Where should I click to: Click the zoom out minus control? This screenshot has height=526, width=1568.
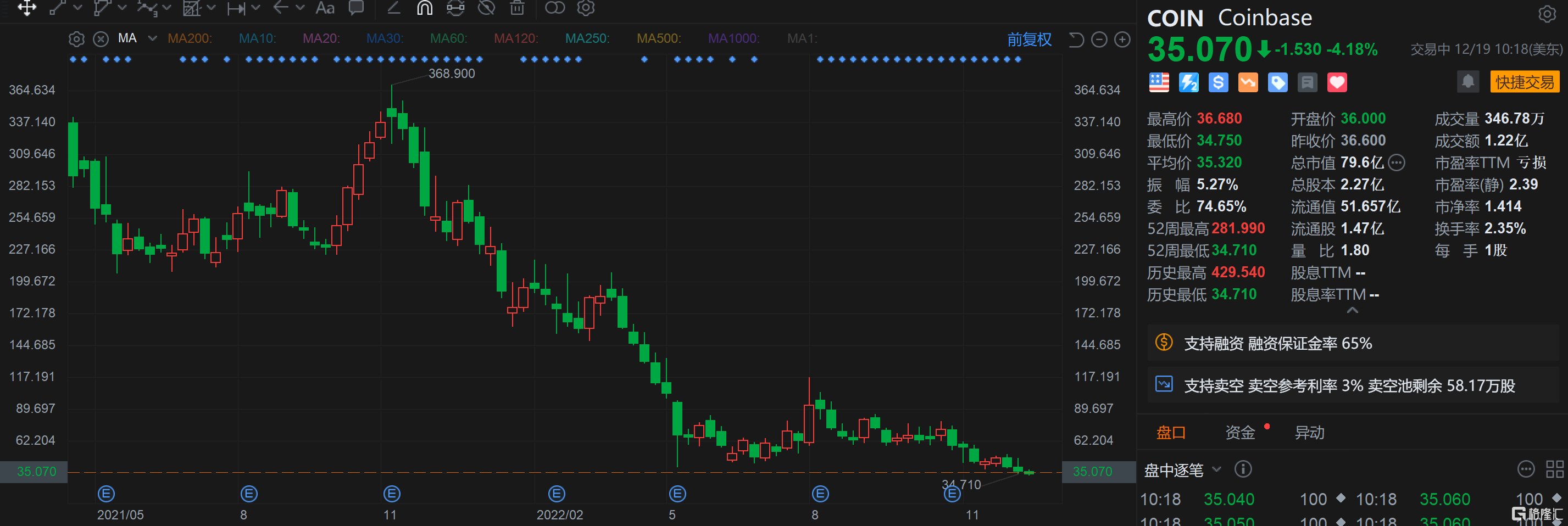tap(1099, 39)
